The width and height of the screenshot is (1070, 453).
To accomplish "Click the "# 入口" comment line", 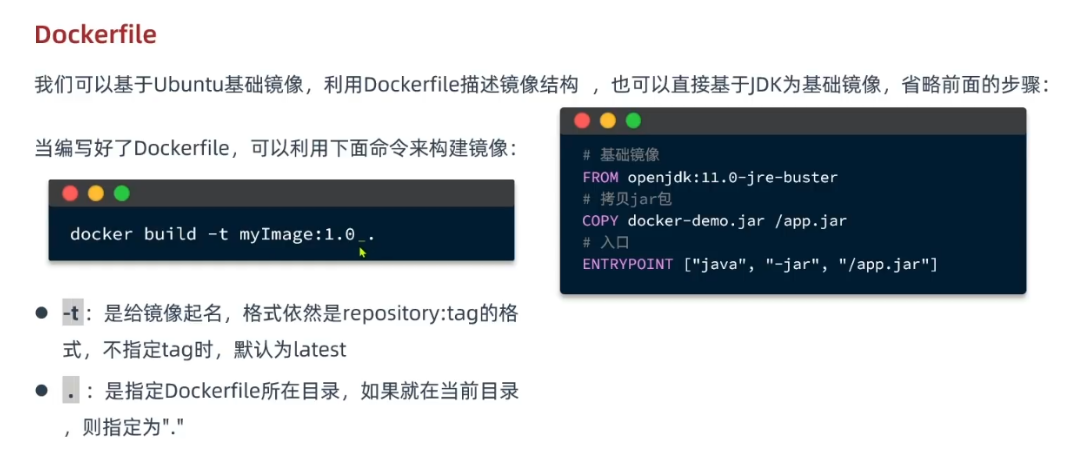I will [x=606, y=242].
